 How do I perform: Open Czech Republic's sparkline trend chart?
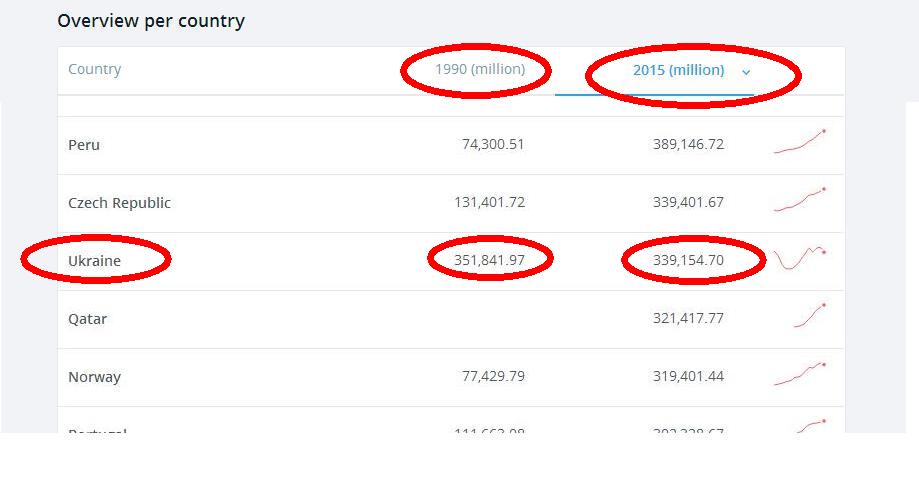[800, 200]
